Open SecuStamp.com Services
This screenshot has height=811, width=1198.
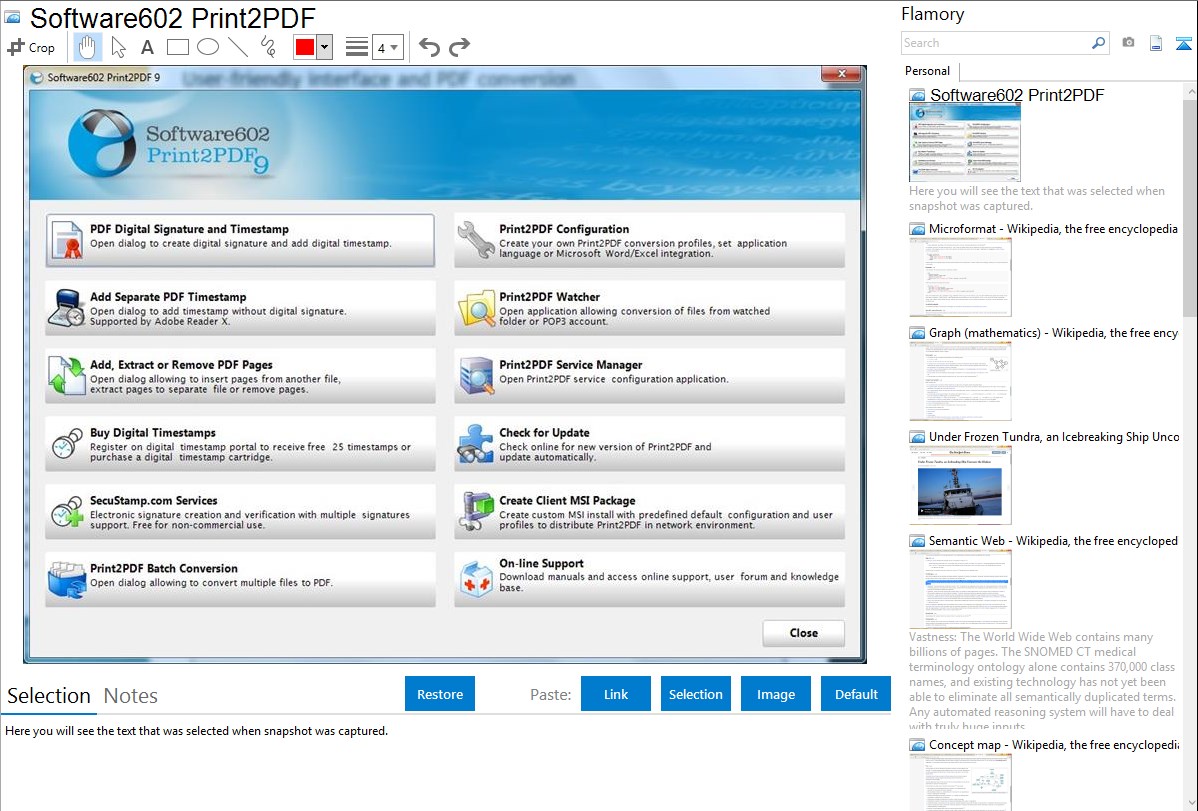(x=240, y=512)
